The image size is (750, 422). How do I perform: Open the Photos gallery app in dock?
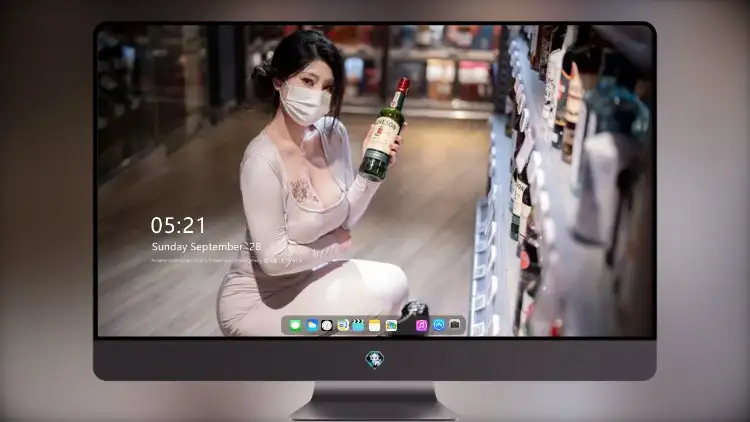point(391,326)
